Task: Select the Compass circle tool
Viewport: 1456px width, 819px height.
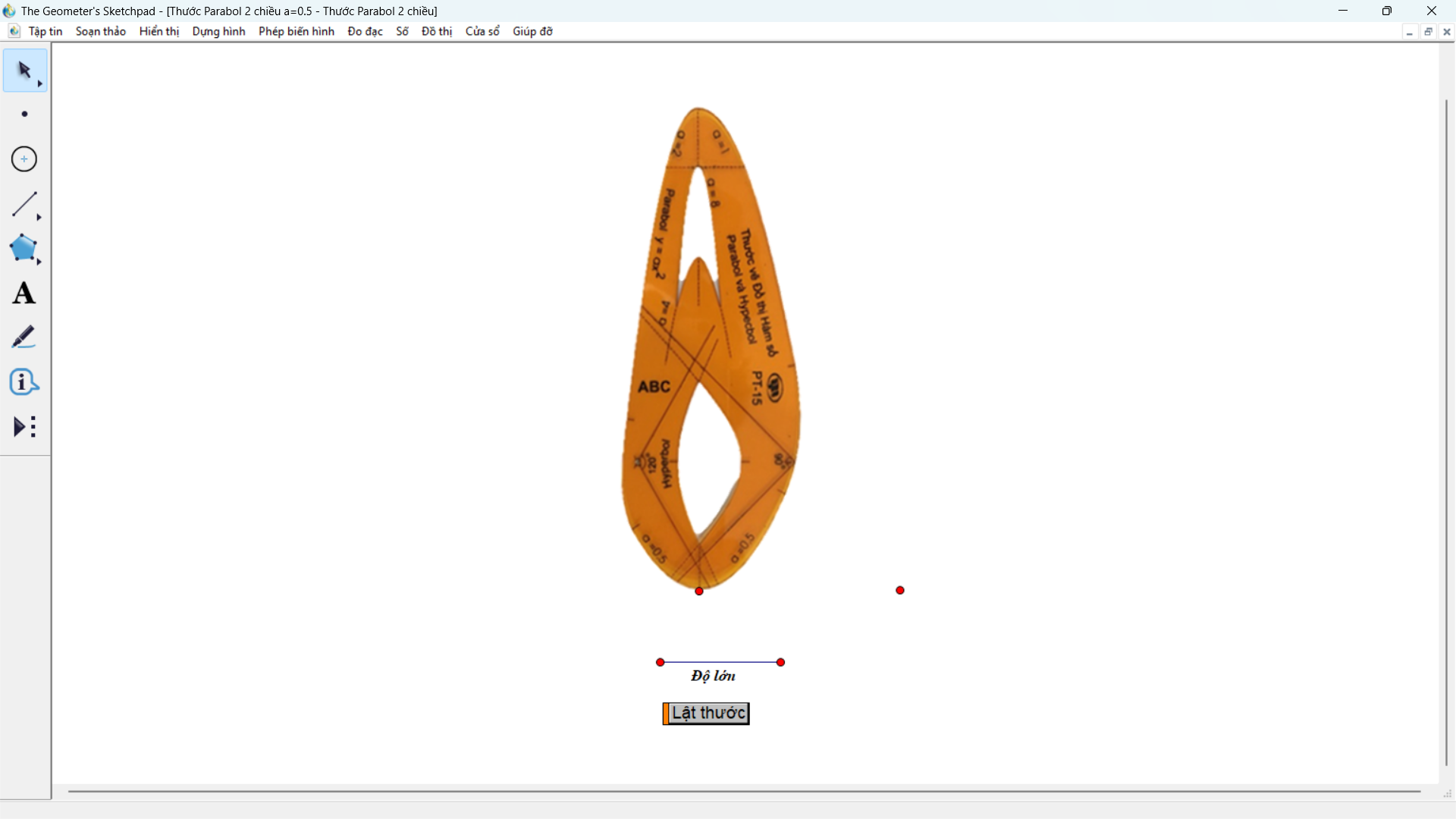Action: 24,159
